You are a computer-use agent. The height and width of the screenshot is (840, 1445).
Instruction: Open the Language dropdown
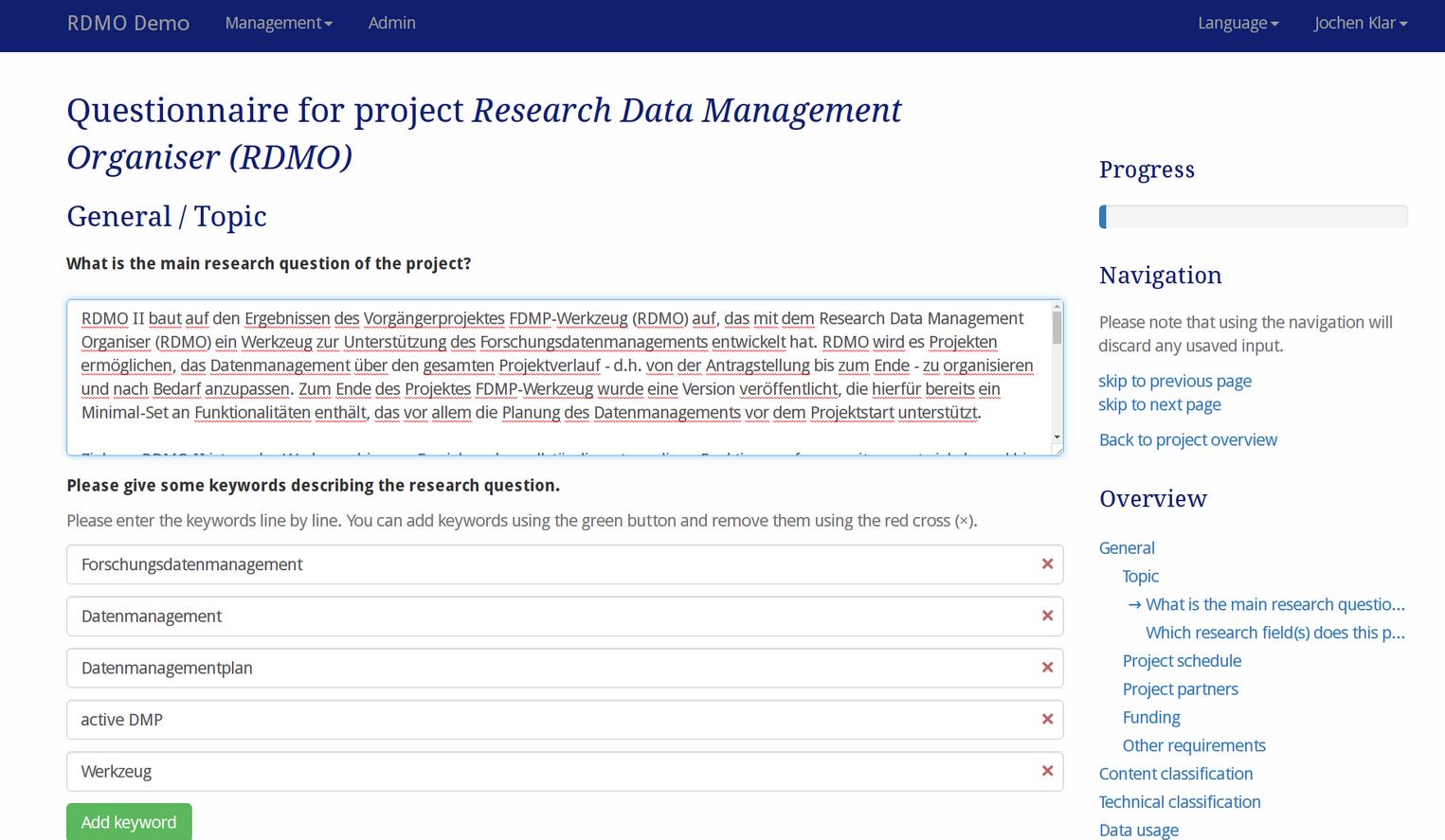[1237, 23]
